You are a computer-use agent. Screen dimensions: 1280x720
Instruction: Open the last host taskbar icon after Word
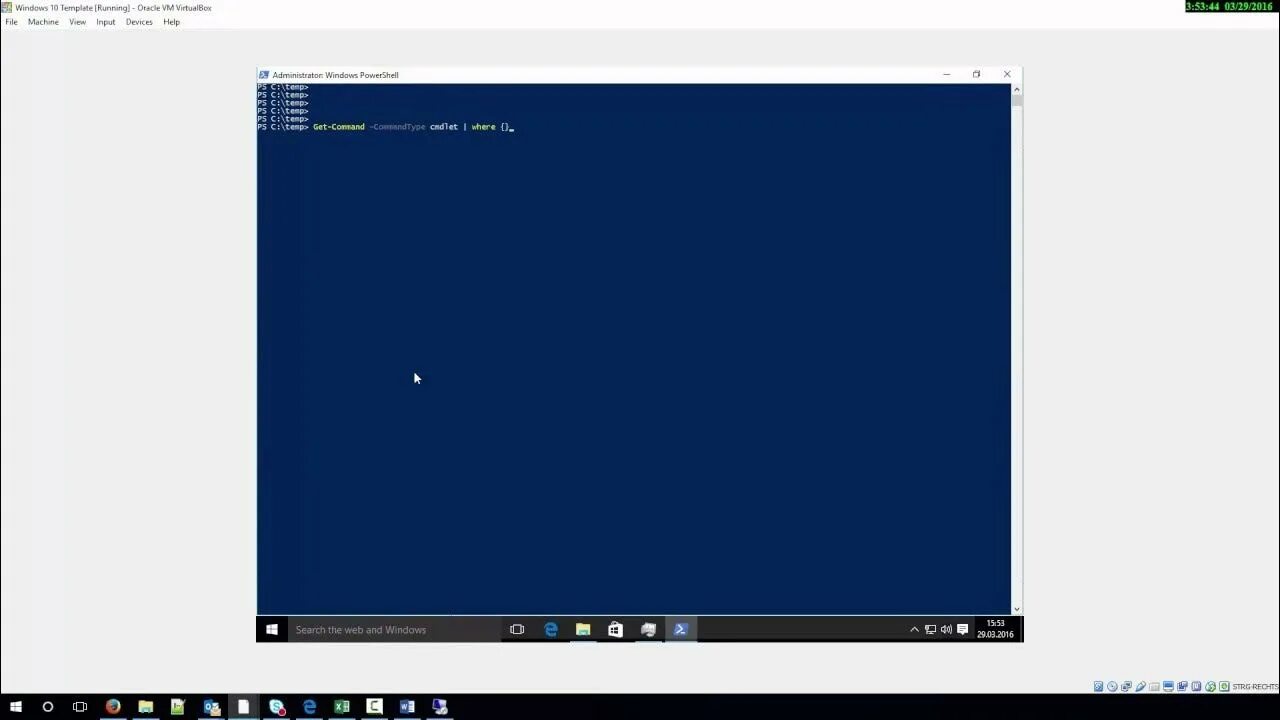(439, 707)
